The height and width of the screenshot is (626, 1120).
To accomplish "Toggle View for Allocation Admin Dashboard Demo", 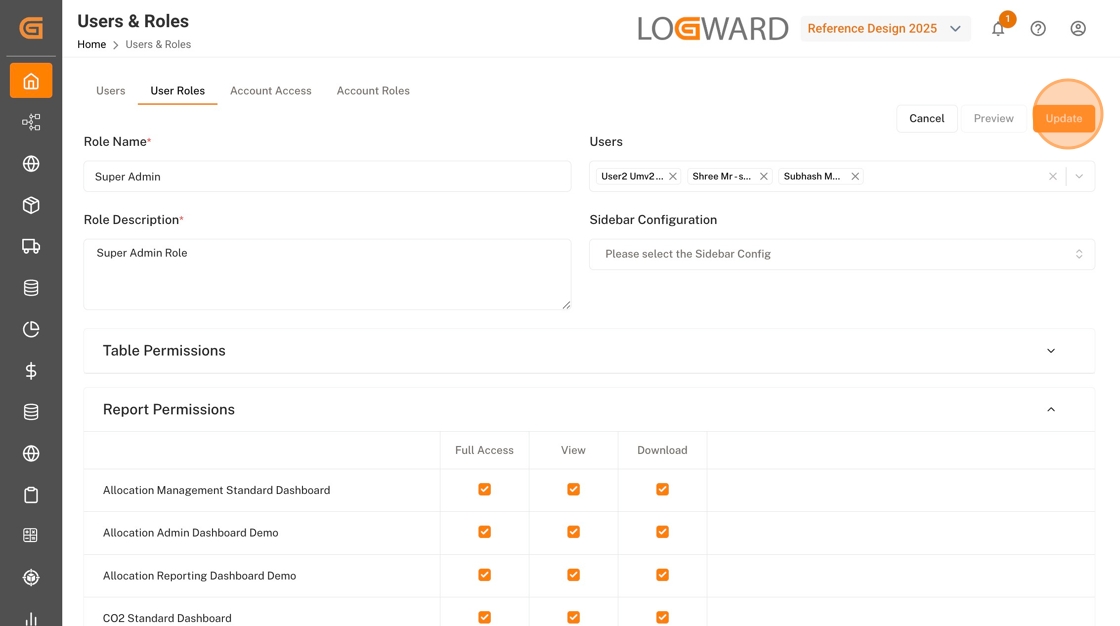I will [x=573, y=532].
